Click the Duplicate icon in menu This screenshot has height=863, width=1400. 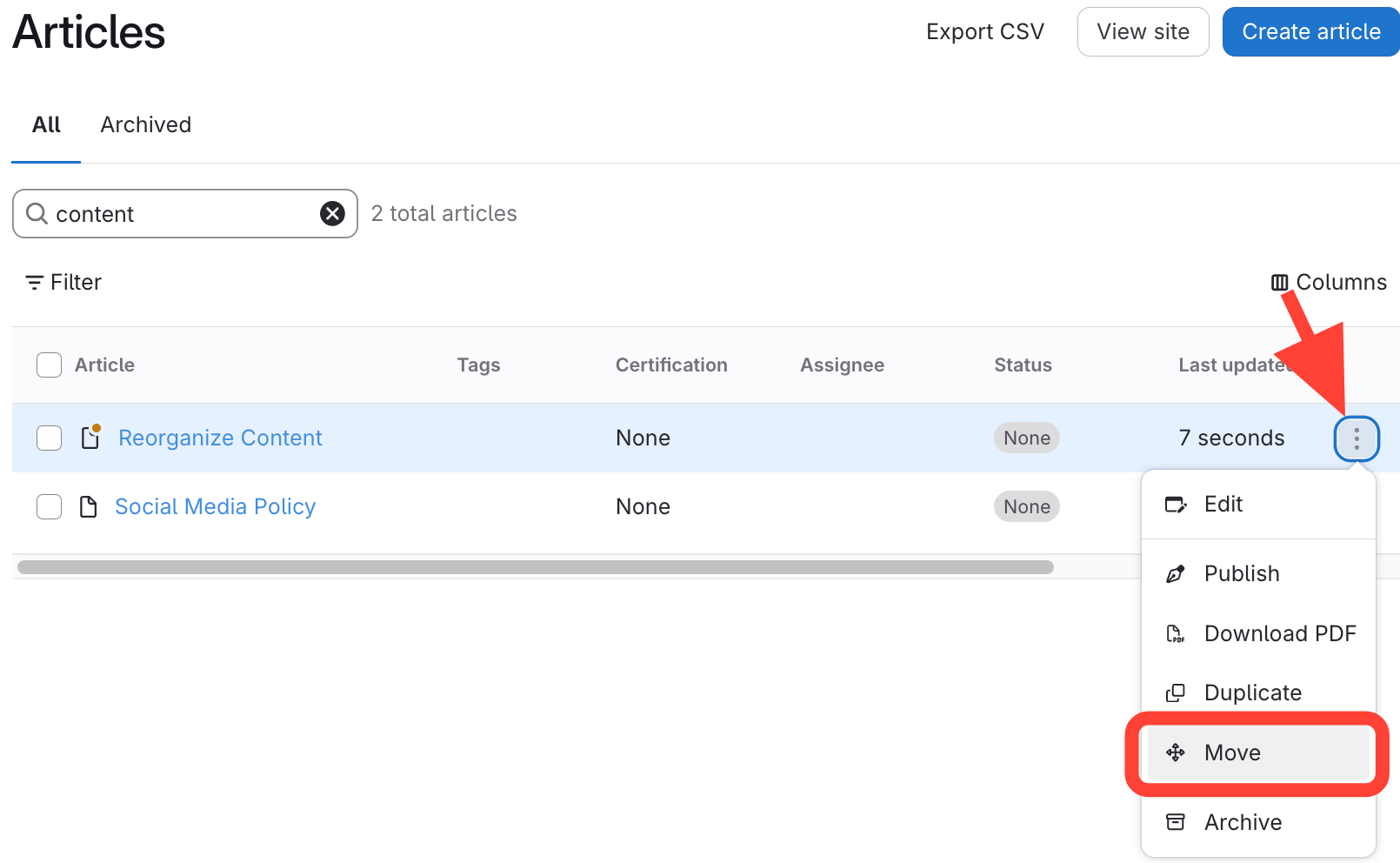tap(1175, 692)
